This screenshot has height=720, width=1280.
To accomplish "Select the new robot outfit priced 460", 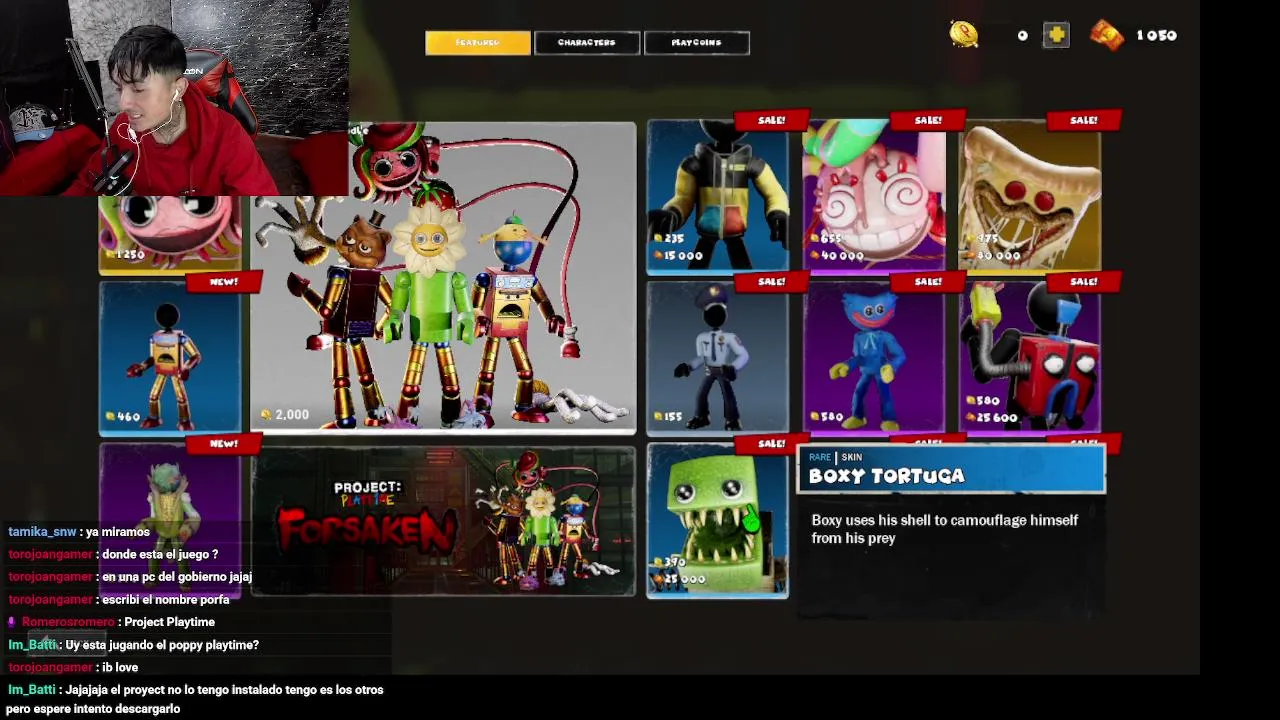I will tap(170, 358).
